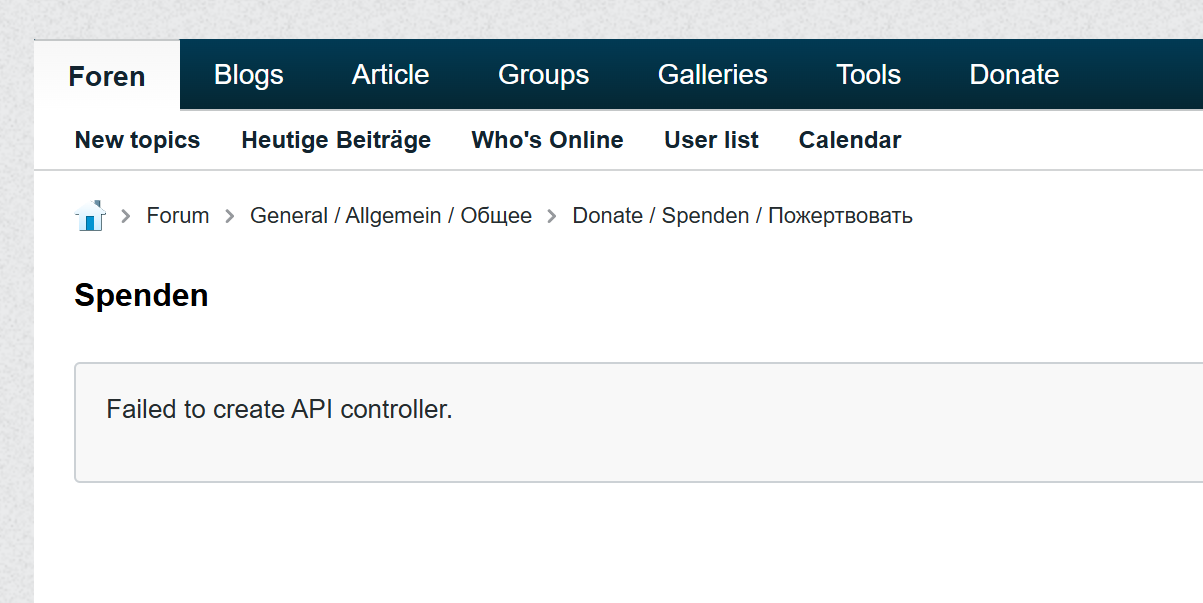Select the 'Failed to create API controller.' message

(280, 410)
